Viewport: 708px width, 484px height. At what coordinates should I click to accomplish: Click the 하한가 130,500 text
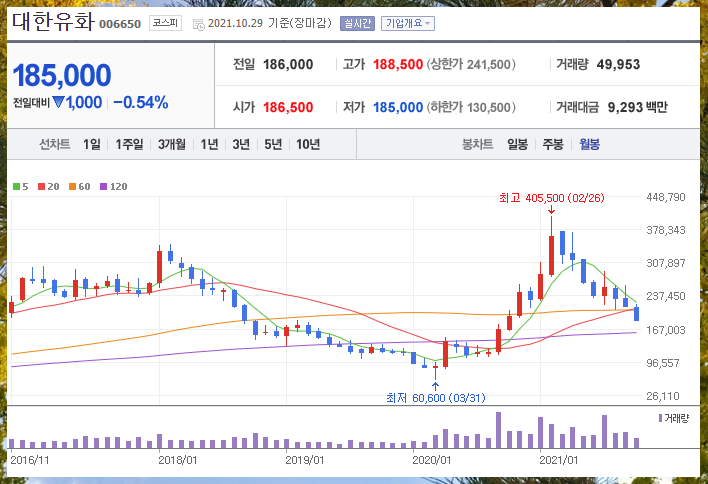pyautogui.click(x=471, y=107)
